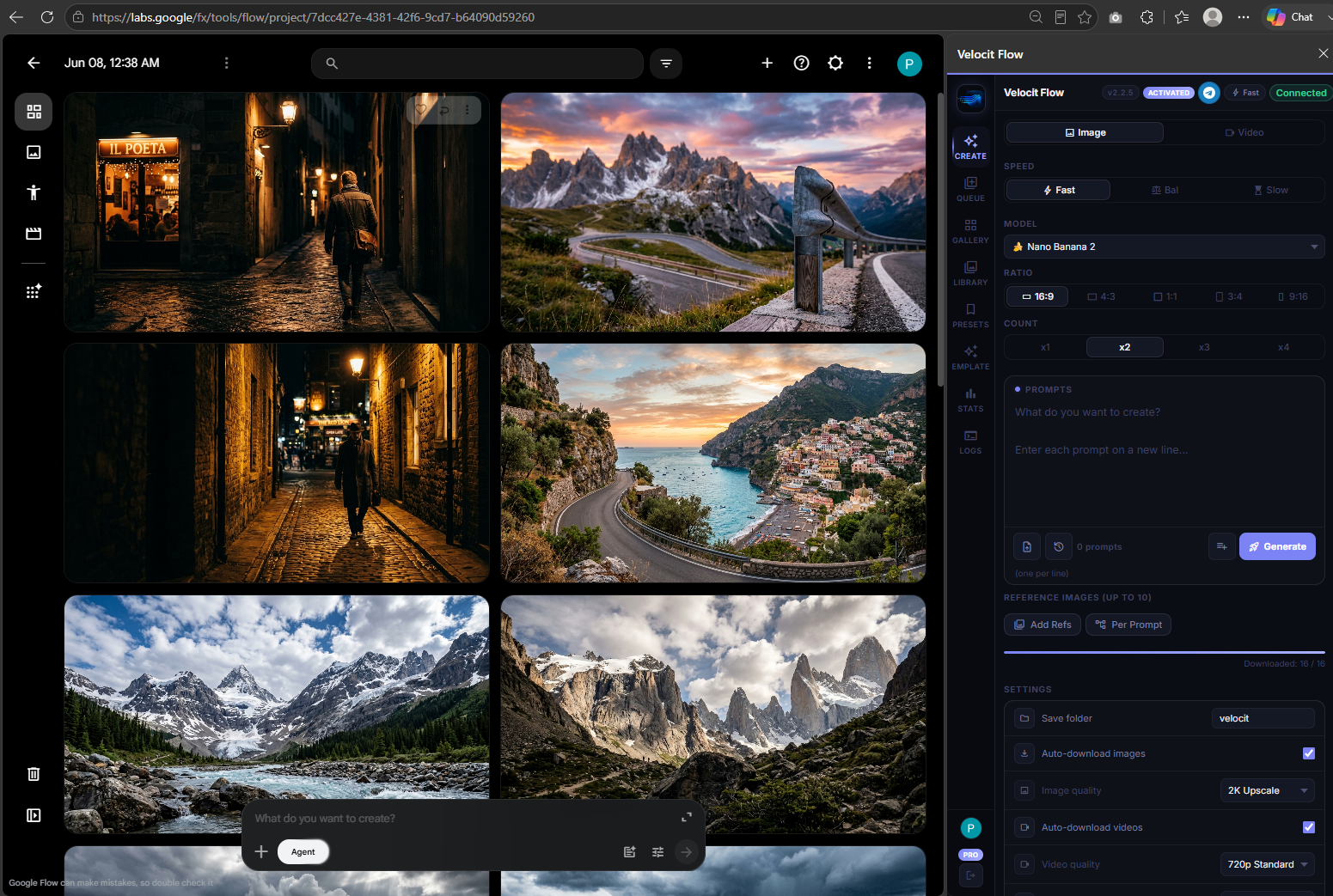This screenshot has width=1333, height=896.
Task: Open the prompt box settings sliders icon
Action: click(657, 852)
